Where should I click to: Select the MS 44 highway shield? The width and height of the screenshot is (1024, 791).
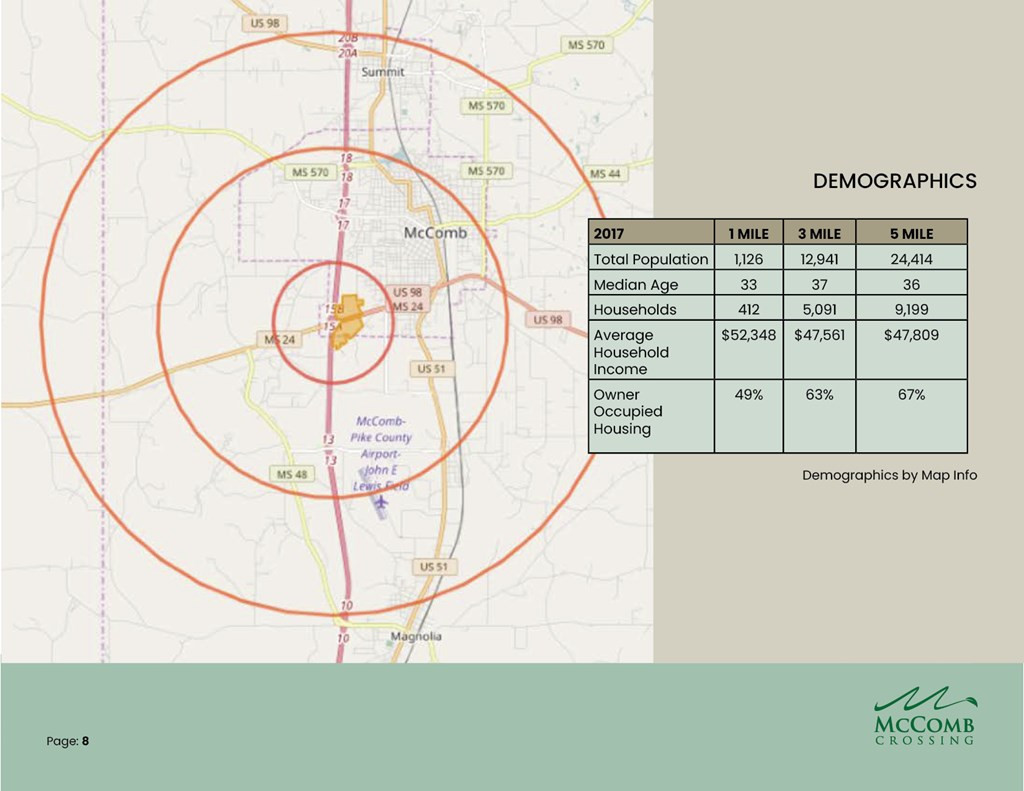coord(605,174)
